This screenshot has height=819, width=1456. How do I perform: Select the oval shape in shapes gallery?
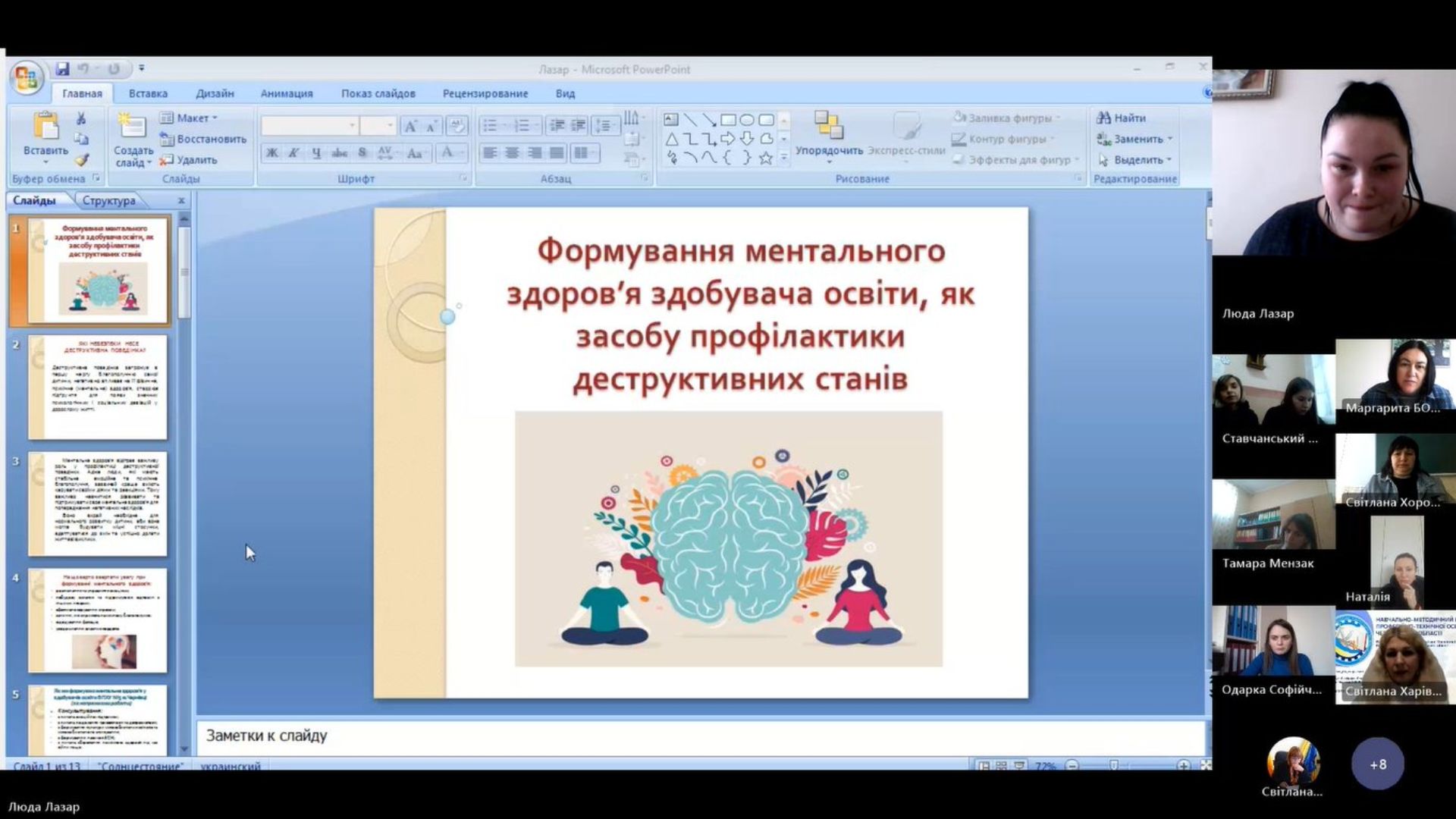coord(747,120)
